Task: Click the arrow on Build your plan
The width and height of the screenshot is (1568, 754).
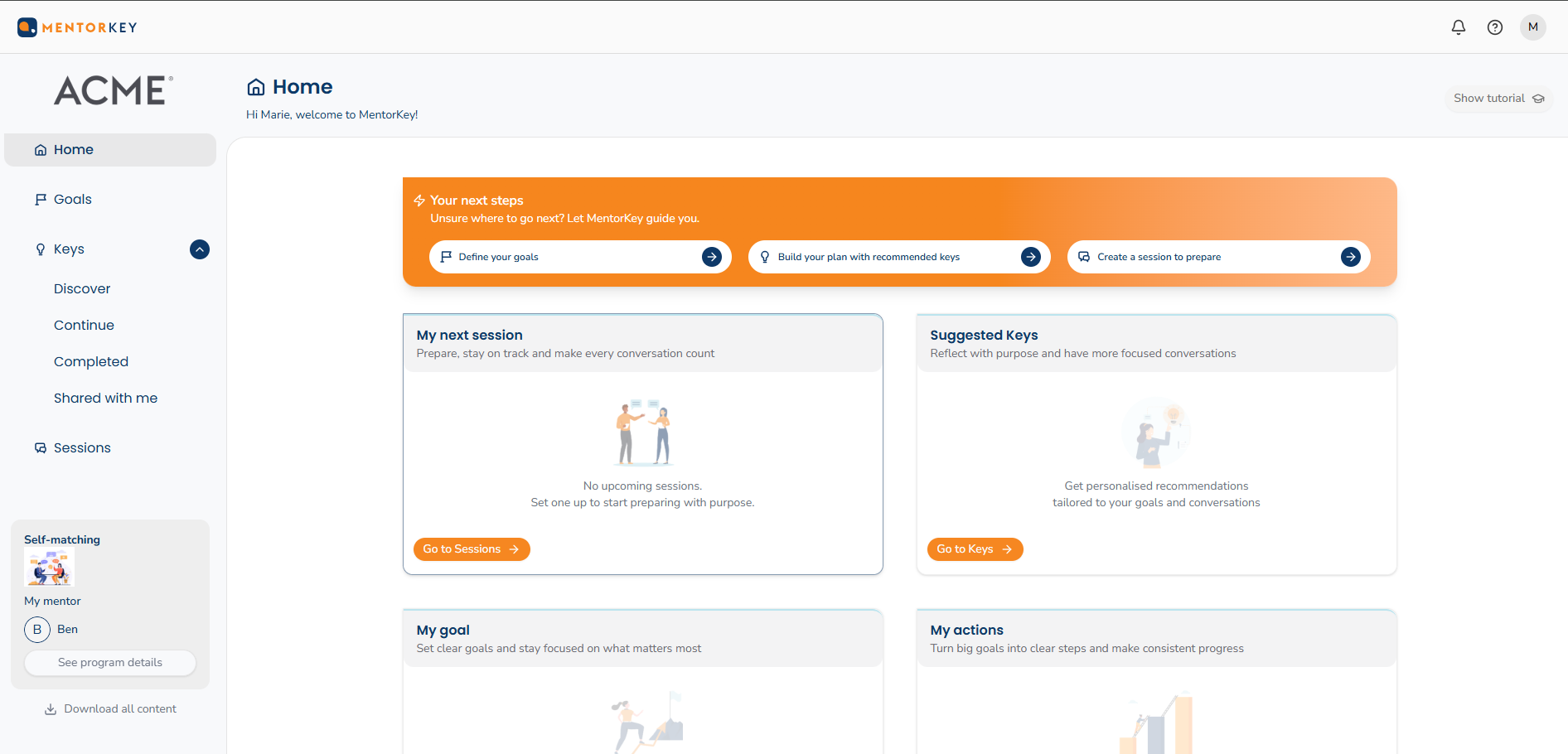Action: point(1031,257)
